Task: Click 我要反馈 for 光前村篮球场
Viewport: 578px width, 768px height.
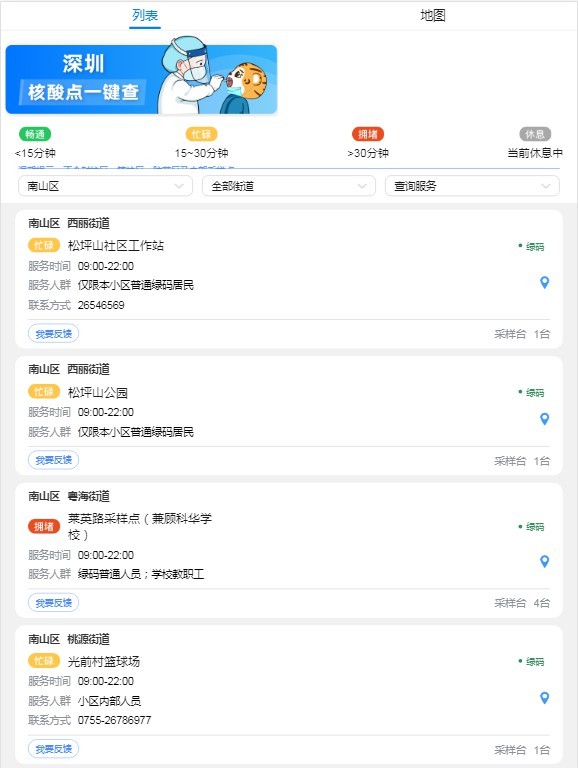Action: pyautogui.click(x=53, y=749)
